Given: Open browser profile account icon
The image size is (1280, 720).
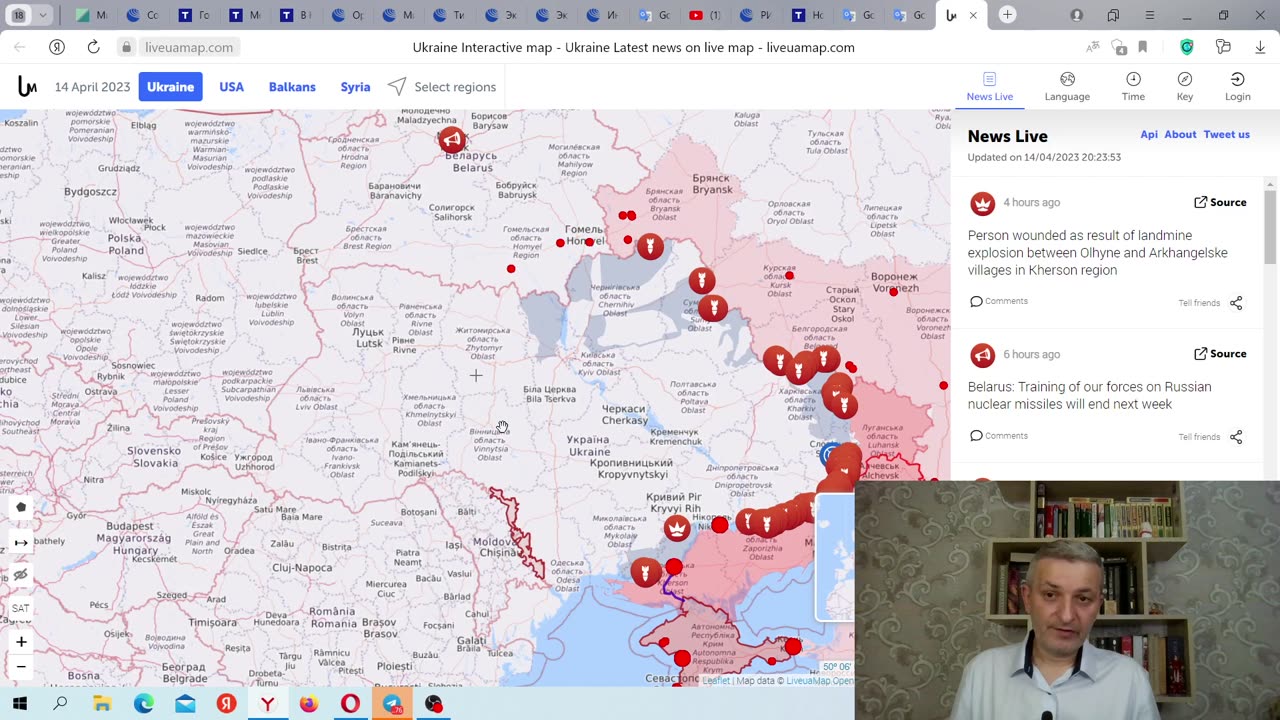Looking at the screenshot, I should pos(1077,15).
